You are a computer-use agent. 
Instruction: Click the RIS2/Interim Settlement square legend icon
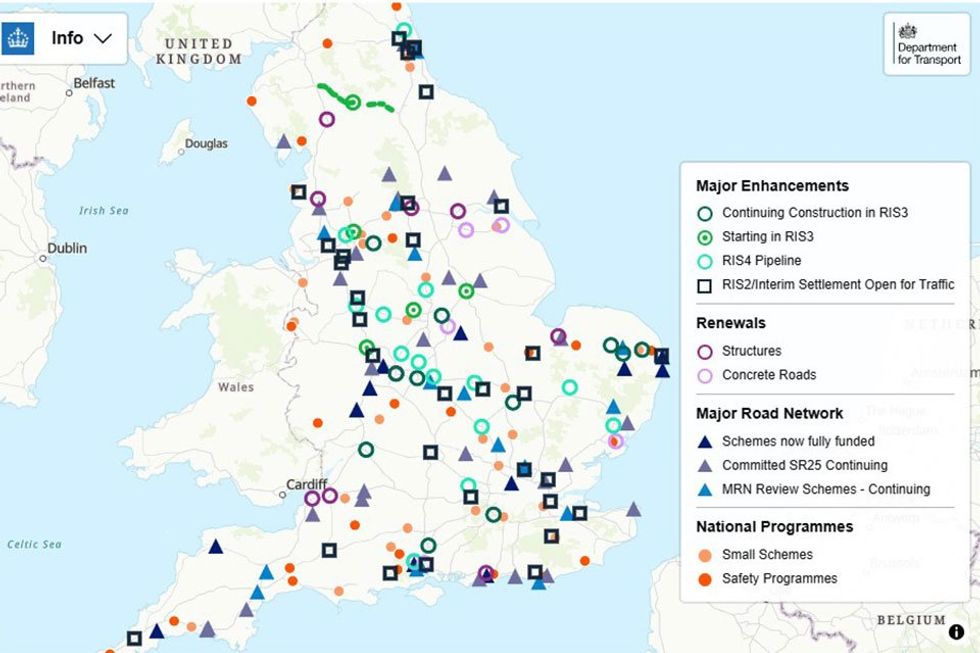click(705, 284)
